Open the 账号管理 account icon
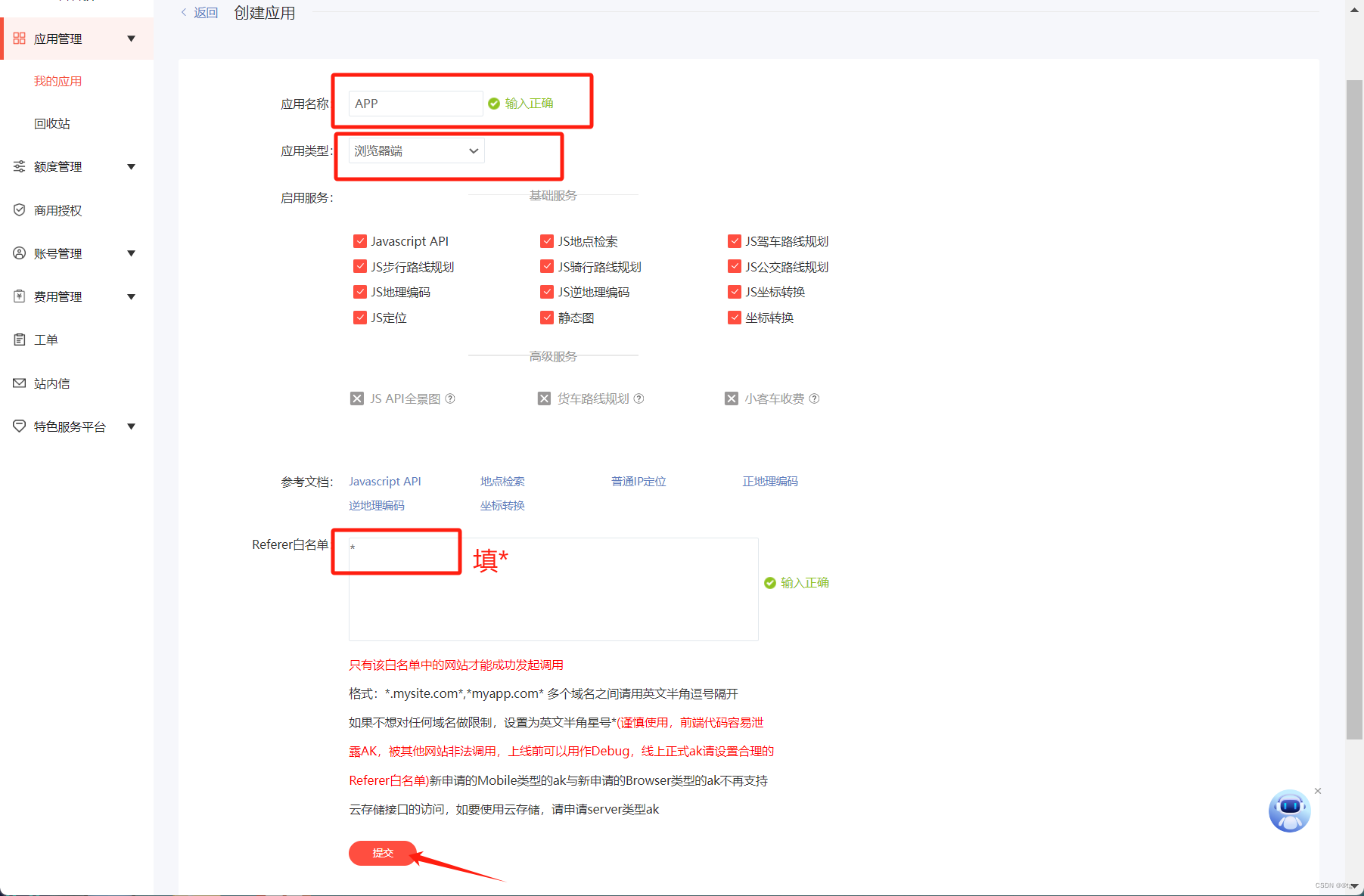 point(19,253)
